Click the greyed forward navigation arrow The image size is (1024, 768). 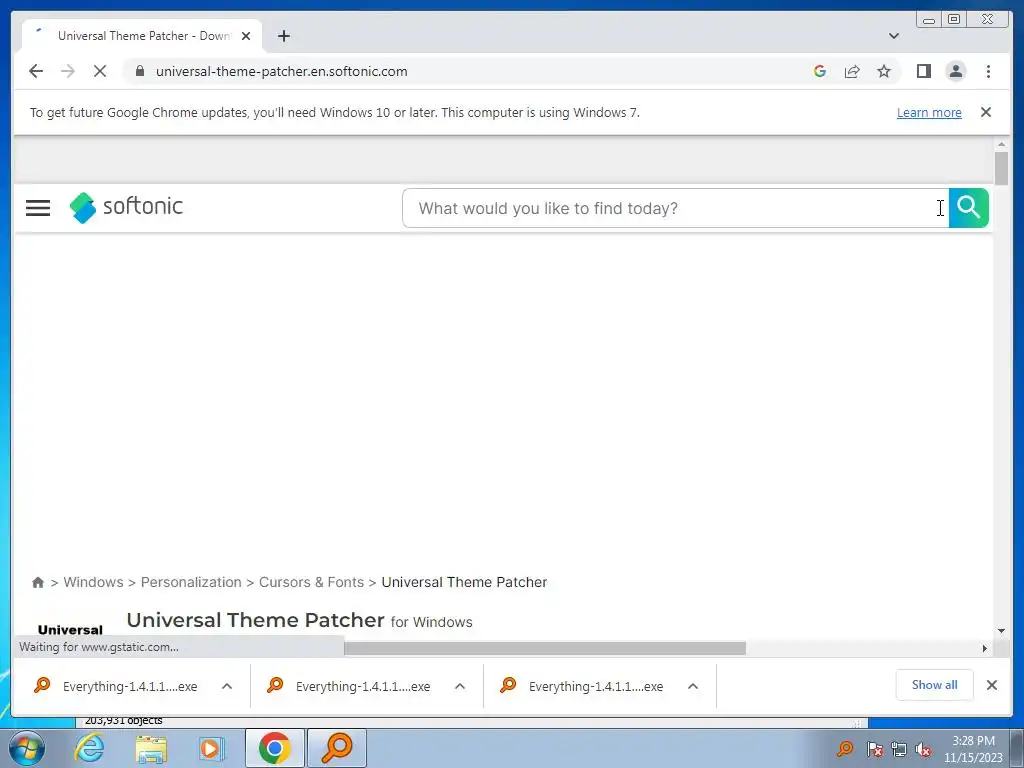pyautogui.click(x=68, y=71)
